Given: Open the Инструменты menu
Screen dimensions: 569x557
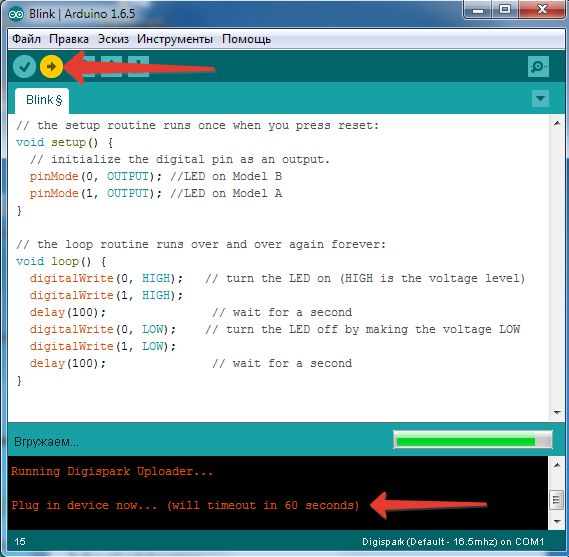Looking at the screenshot, I should pyautogui.click(x=175, y=39).
